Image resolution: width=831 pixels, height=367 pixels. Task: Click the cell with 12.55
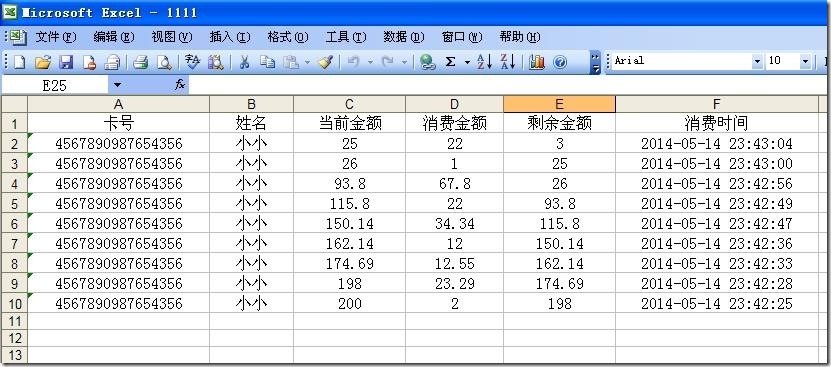[x=454, y=264]
